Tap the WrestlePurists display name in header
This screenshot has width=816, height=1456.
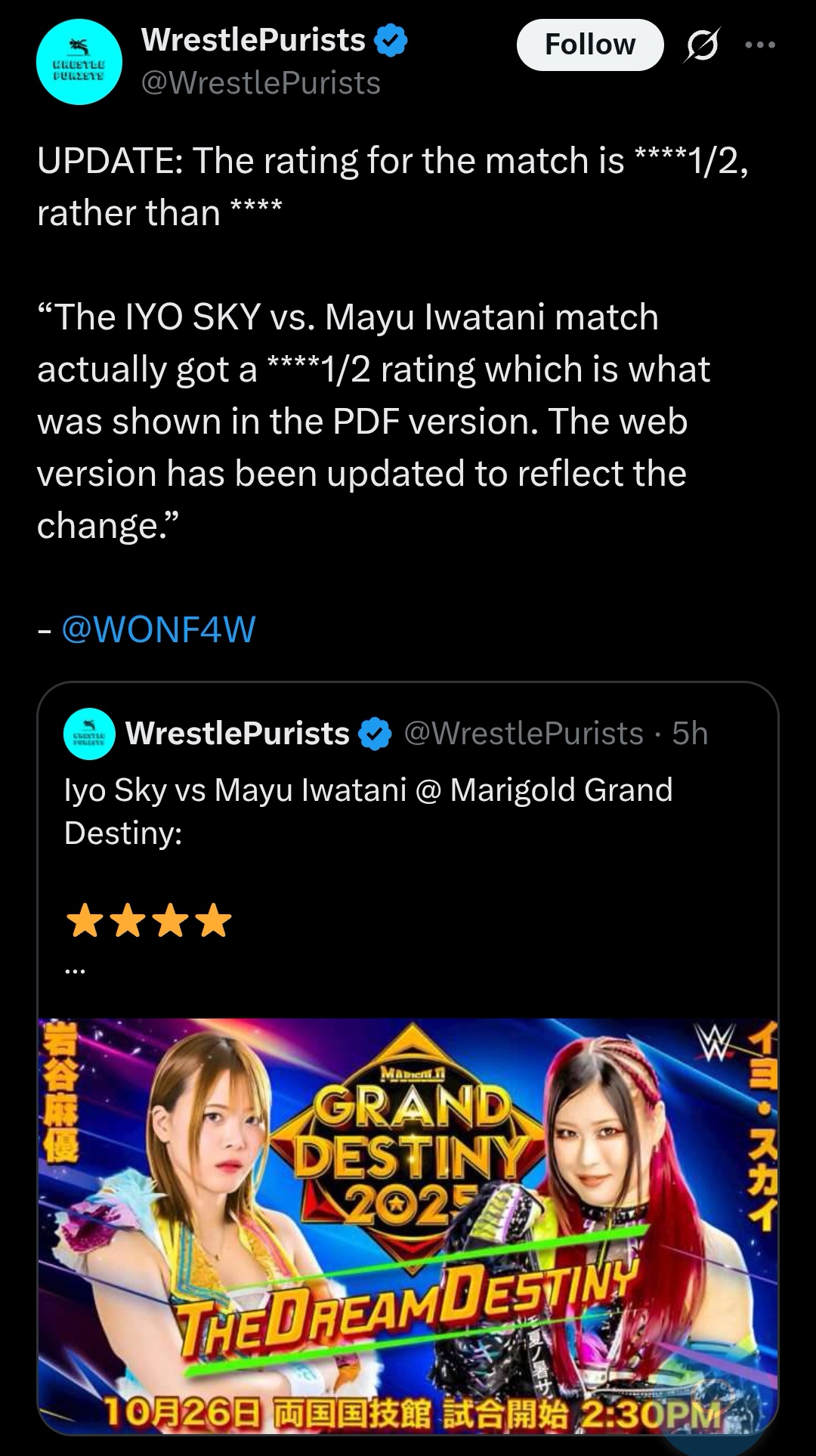pos(253,40)
